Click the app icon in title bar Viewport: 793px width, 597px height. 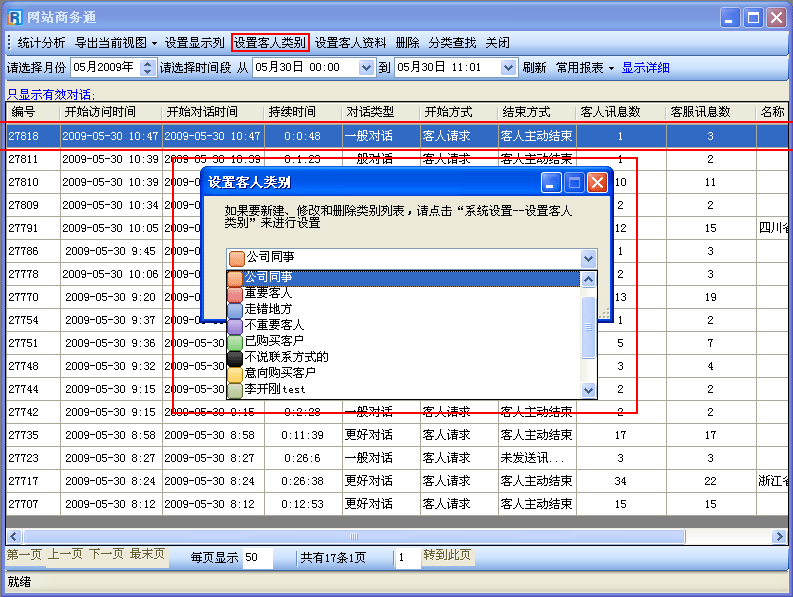tap(15, 17)
